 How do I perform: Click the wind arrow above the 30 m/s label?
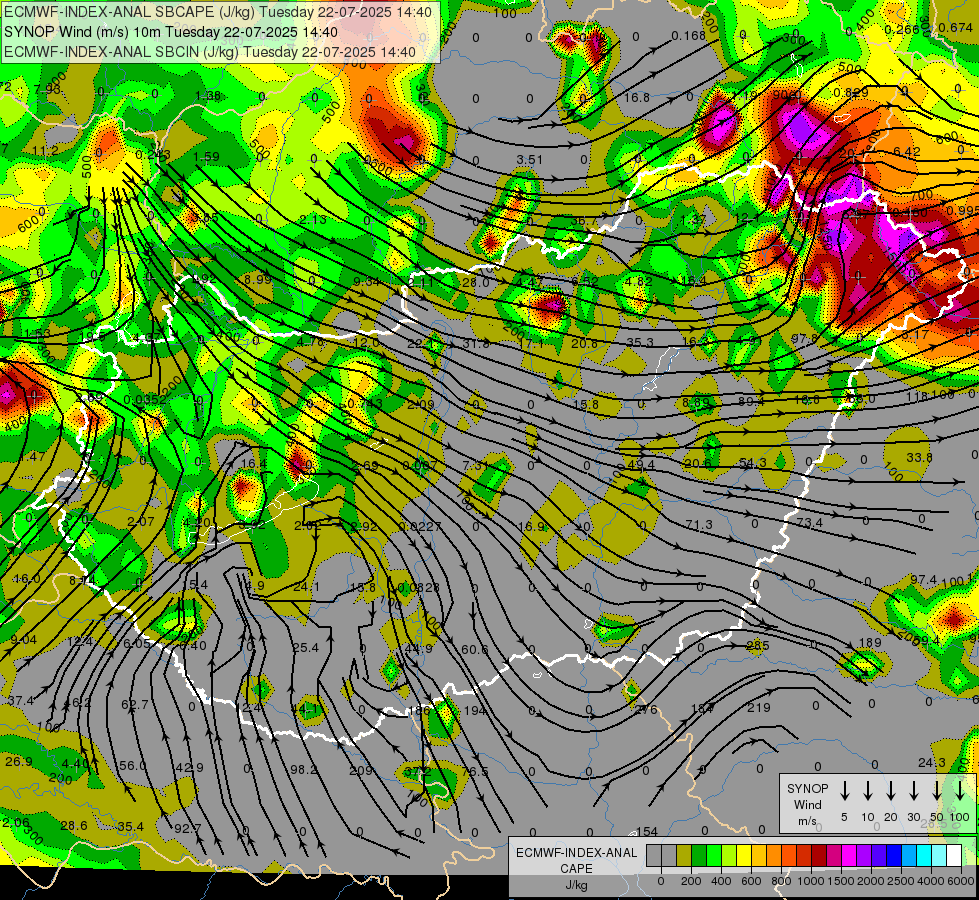click(913, 791)
